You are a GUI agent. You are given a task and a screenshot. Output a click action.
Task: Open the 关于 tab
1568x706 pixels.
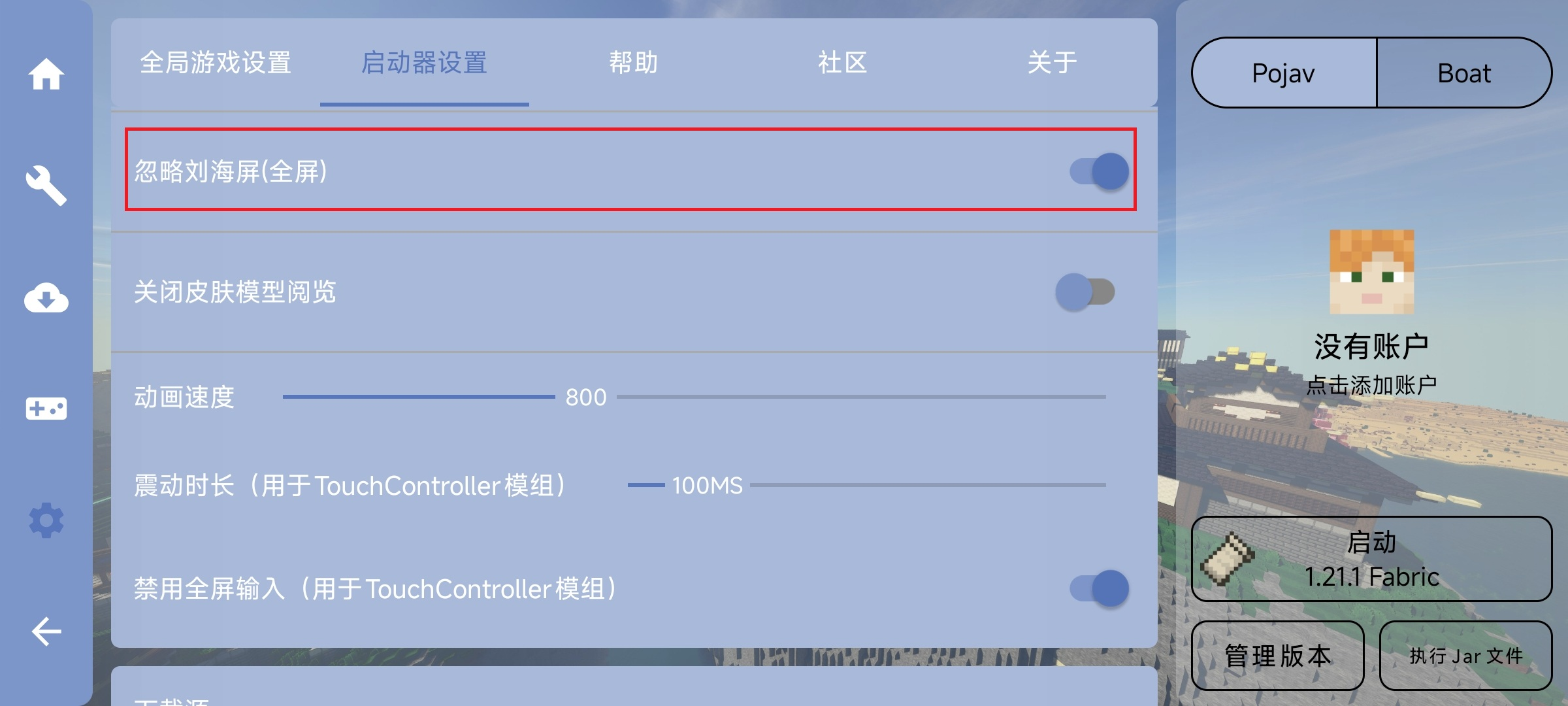point(1051,63)
